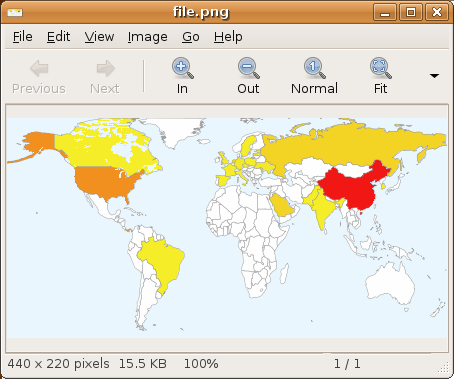Expand the toolbar overflow arrow
Viewport: 454px width, 379px height.
[x=434, y=76]
